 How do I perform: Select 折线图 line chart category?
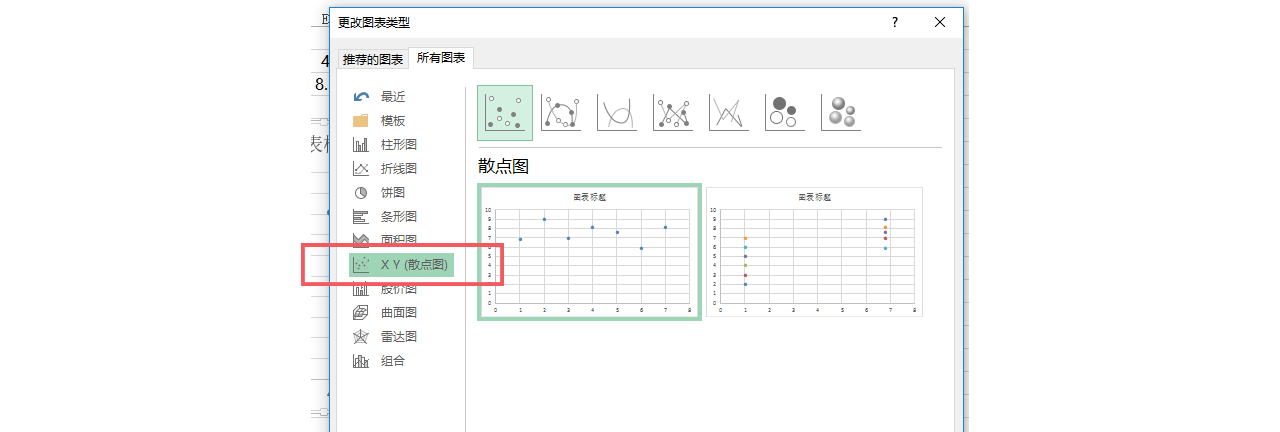pos(398,169)
